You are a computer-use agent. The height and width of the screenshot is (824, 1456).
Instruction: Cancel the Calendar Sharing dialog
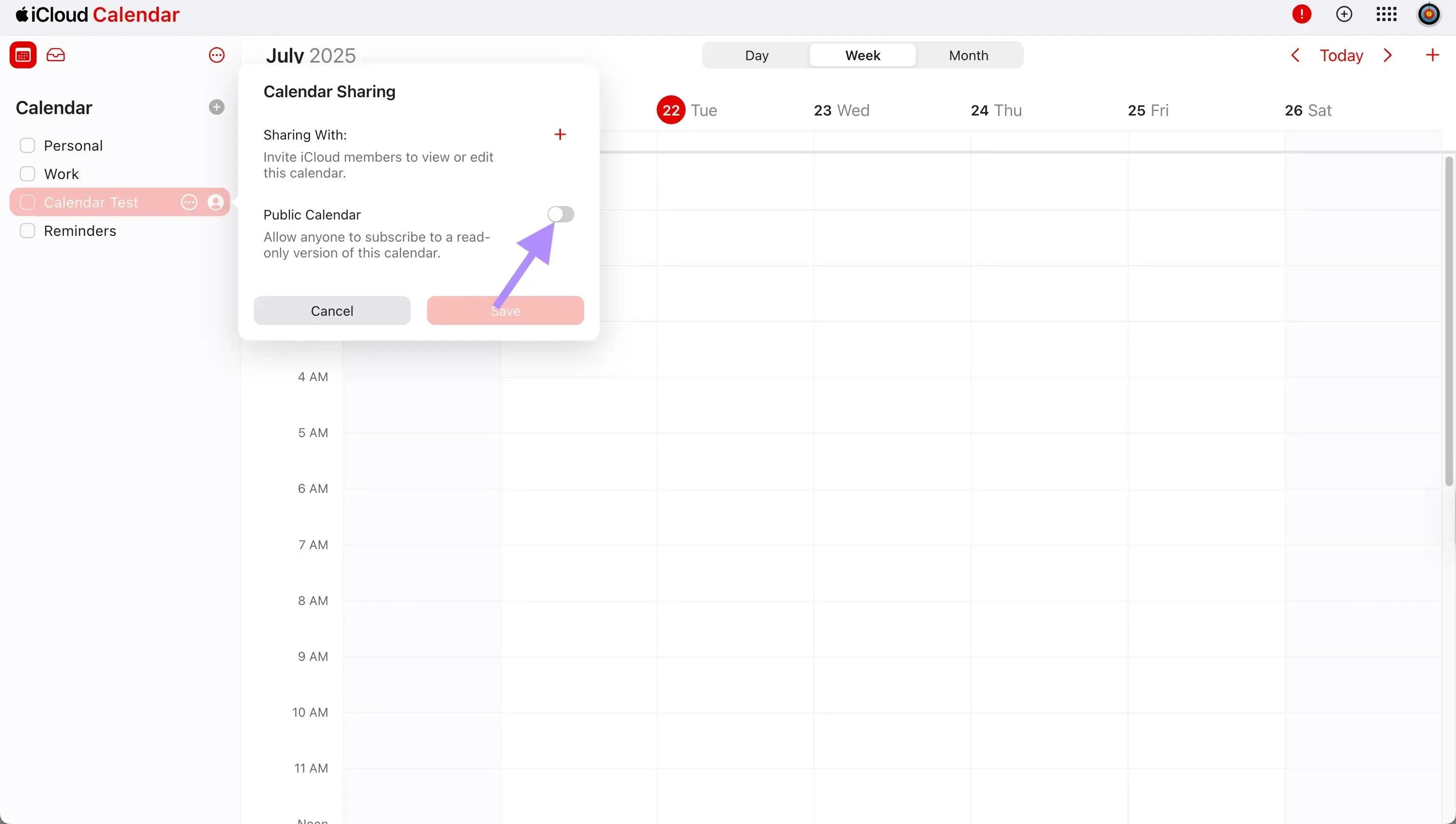[332, 310]
